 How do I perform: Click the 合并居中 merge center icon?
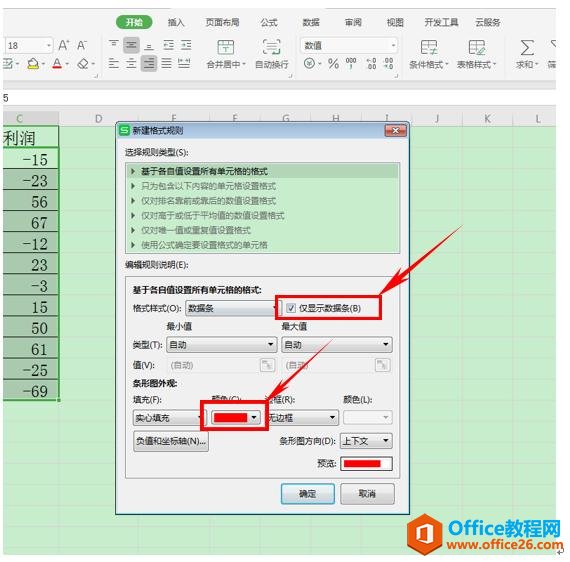tap(226, 48)
